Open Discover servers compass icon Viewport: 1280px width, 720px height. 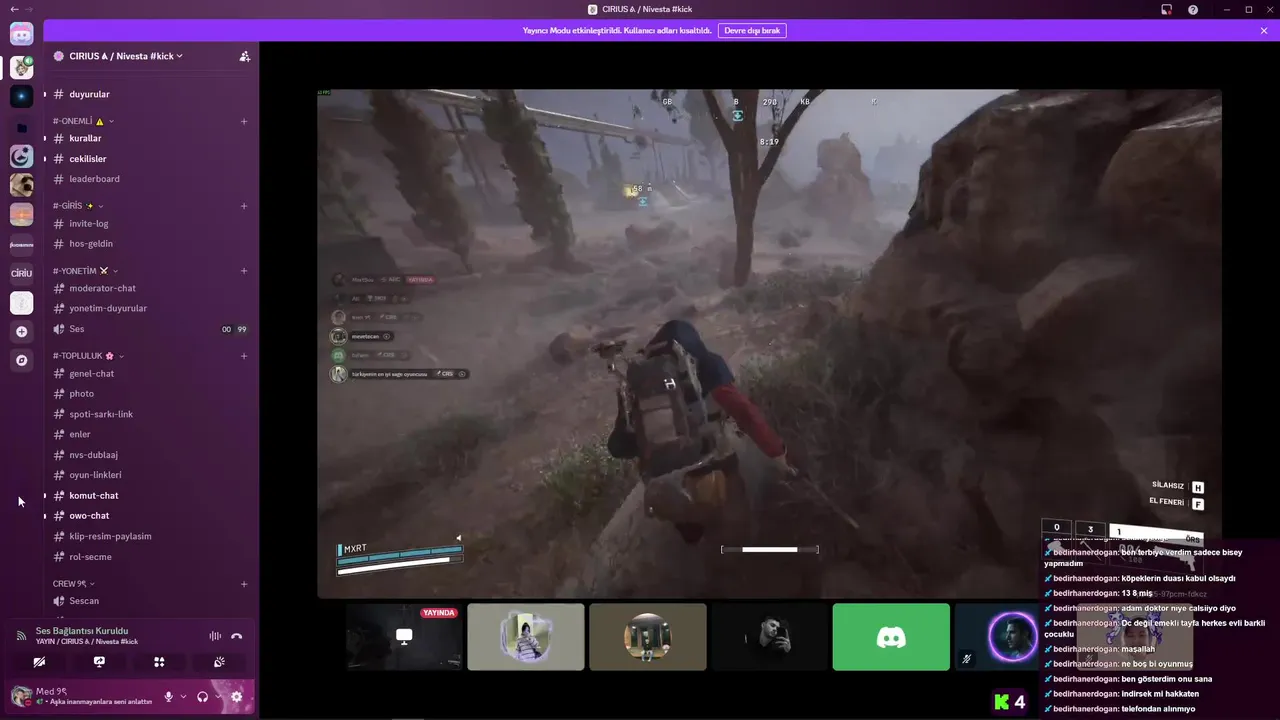point(21,360)
